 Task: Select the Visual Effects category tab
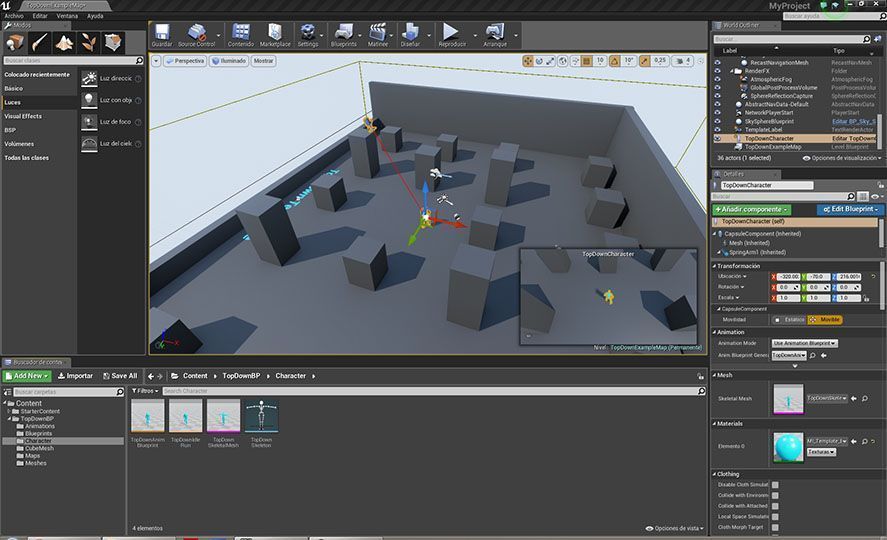click(x=23, y=116)
